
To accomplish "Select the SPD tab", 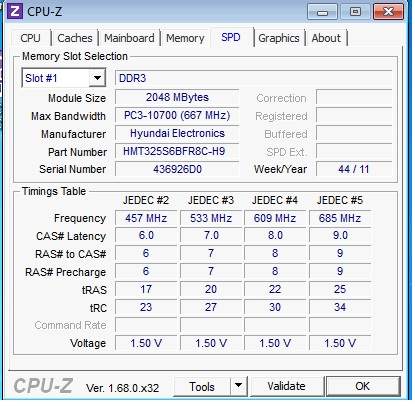I will 231,37.
